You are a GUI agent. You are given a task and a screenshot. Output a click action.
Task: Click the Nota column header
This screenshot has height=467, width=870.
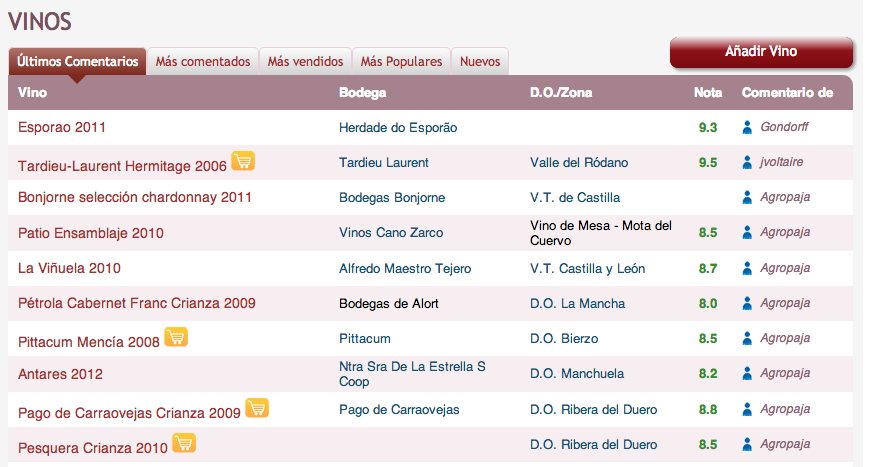[x=708, y=93]
